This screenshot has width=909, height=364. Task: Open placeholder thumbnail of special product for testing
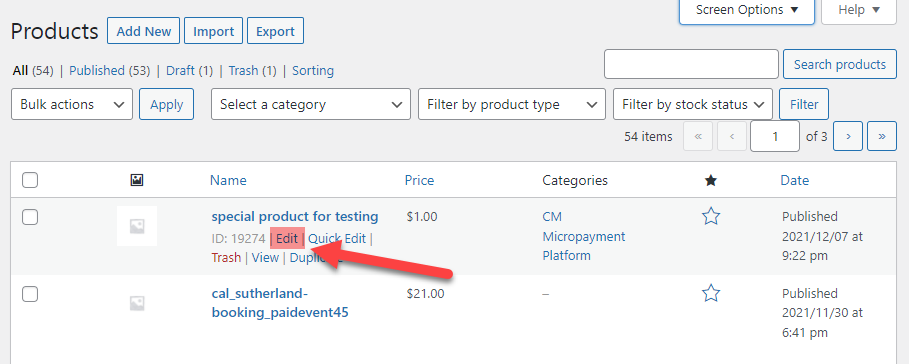click(x=137, y=226)
